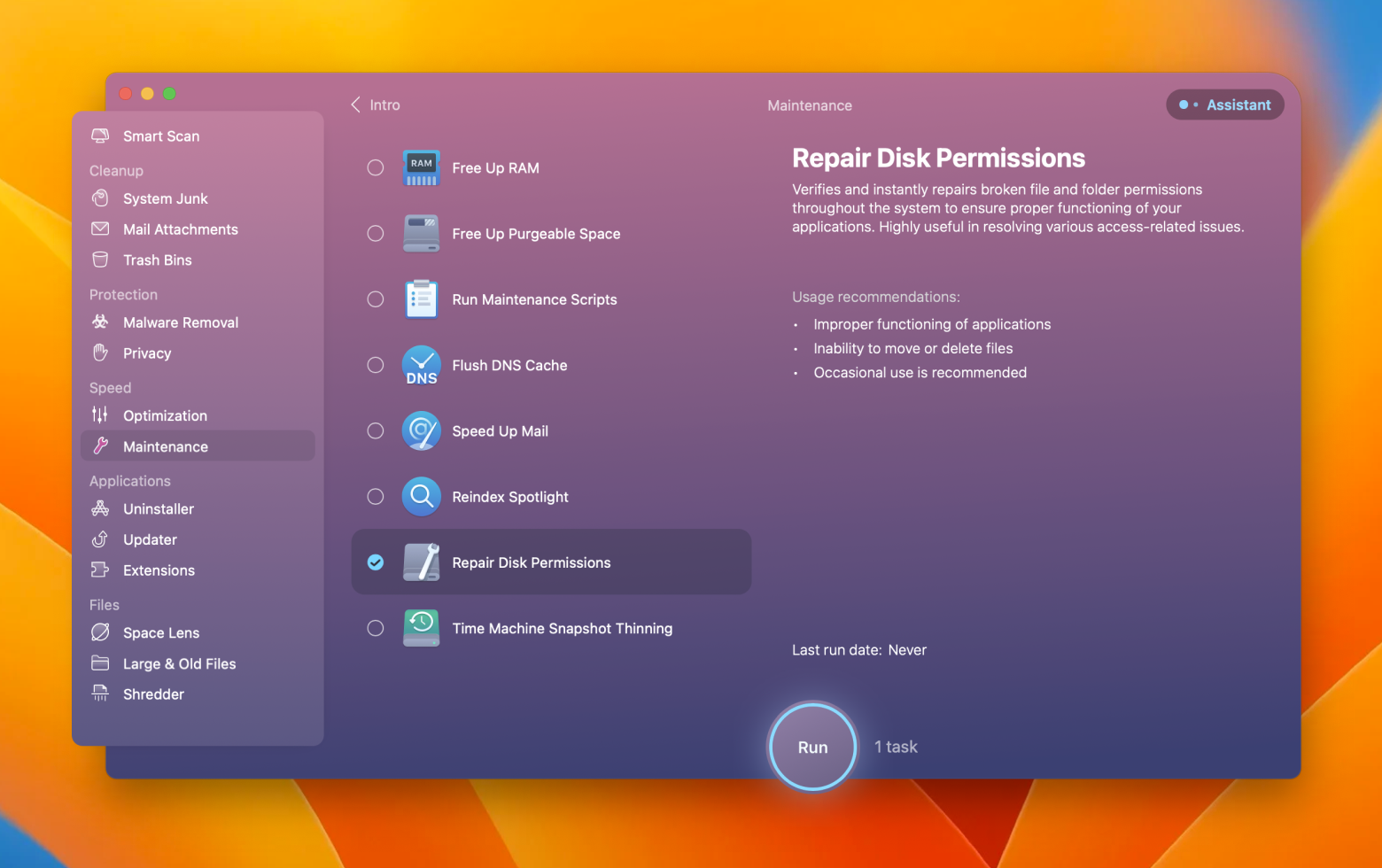Open Space Lens from the sidebar

(x=161, y=633)
